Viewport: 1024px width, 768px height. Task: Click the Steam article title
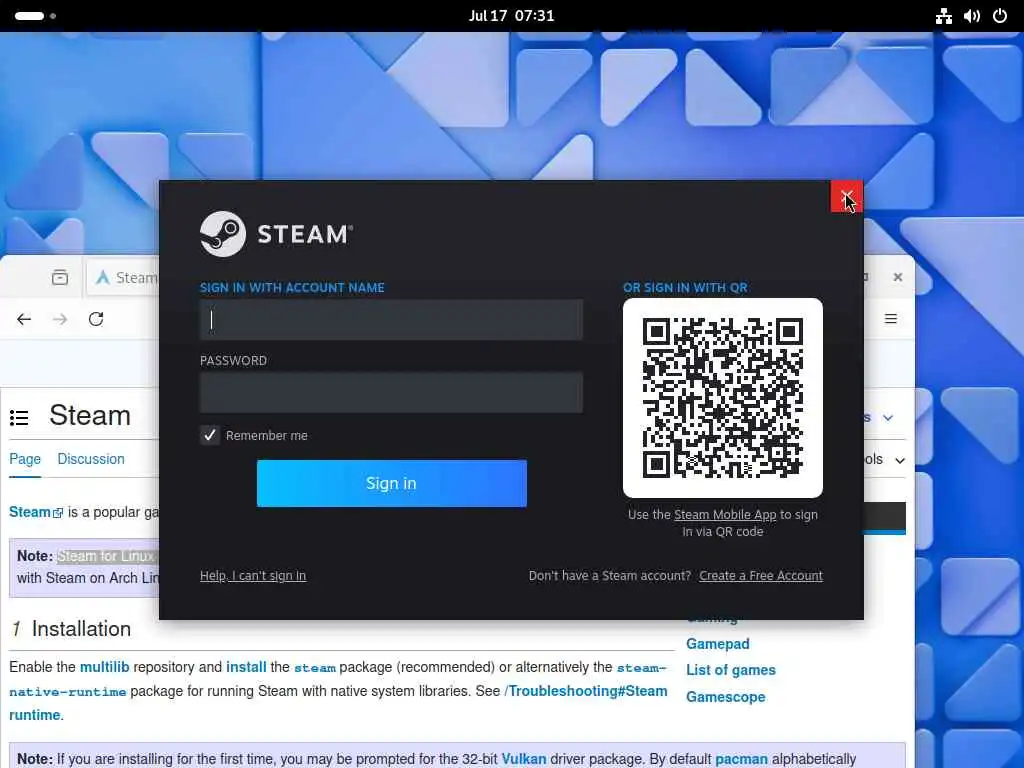[x=90, y=415]
